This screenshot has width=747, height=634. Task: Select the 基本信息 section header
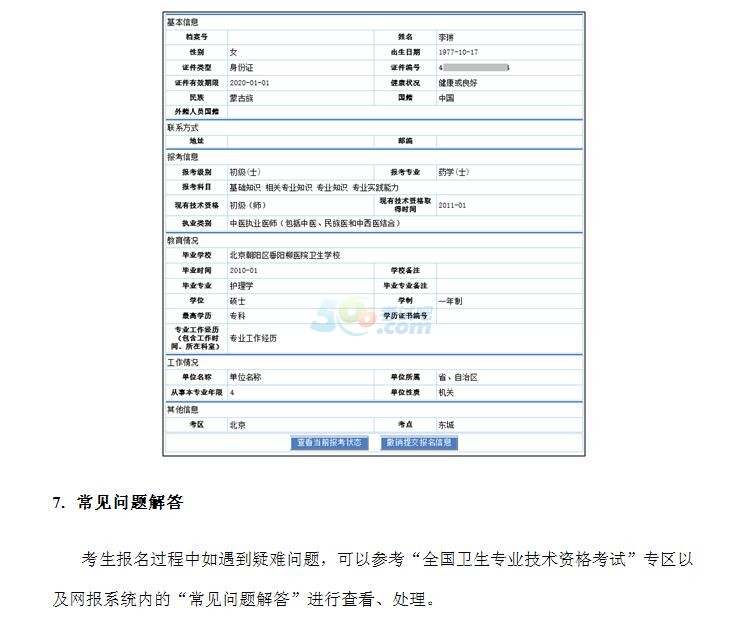(x=182, y=22)
